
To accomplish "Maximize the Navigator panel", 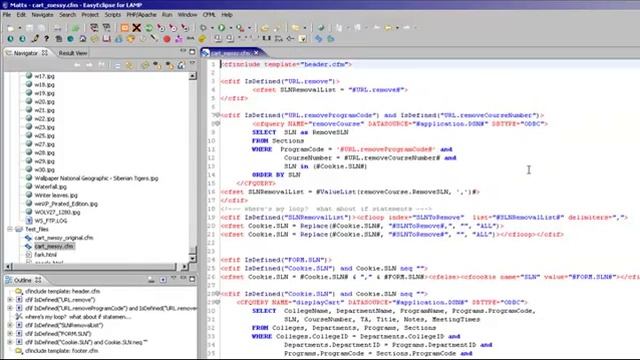I will (192, 52).
